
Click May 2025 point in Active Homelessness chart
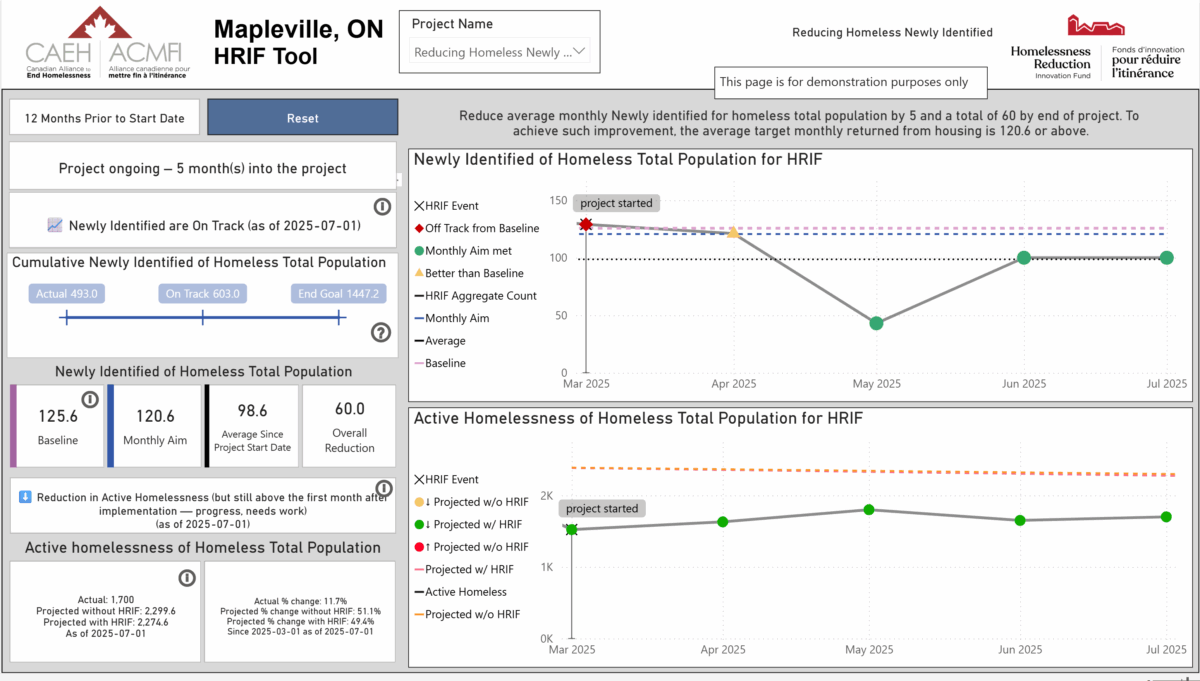point(869,510)
